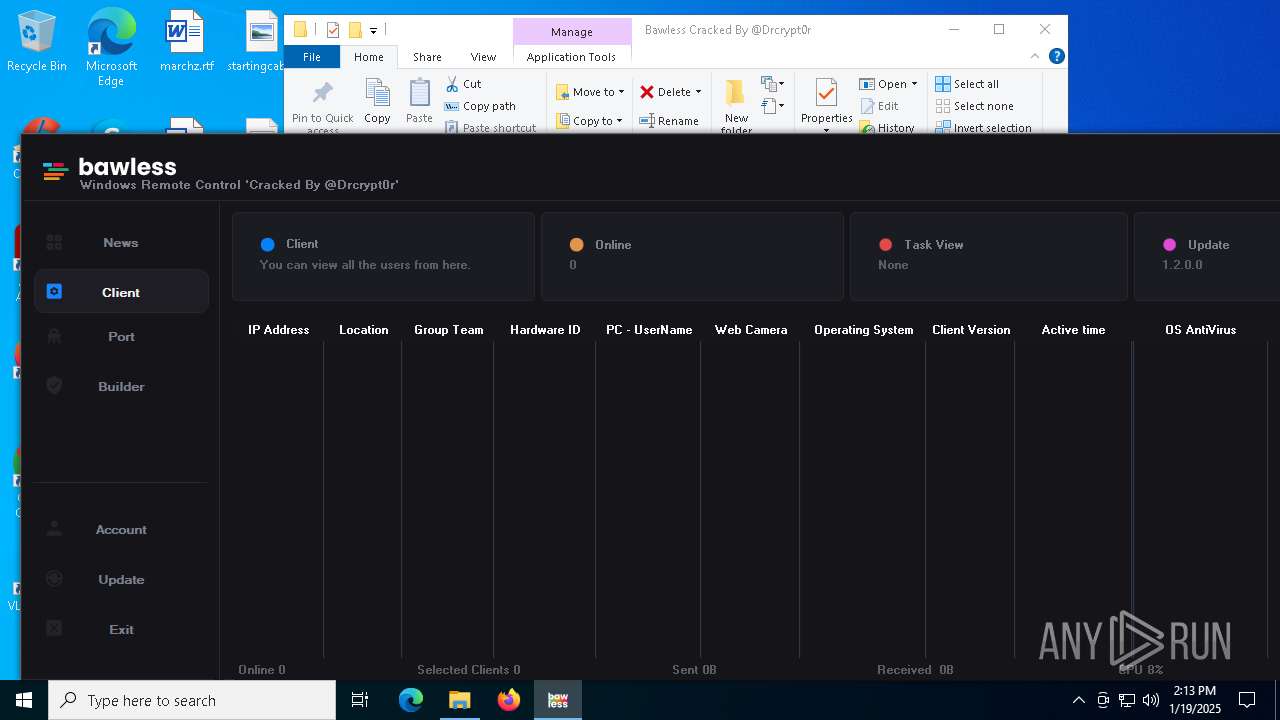
Task: Click Exit in the bawless sidebar
Action: [x=121, y=630]
